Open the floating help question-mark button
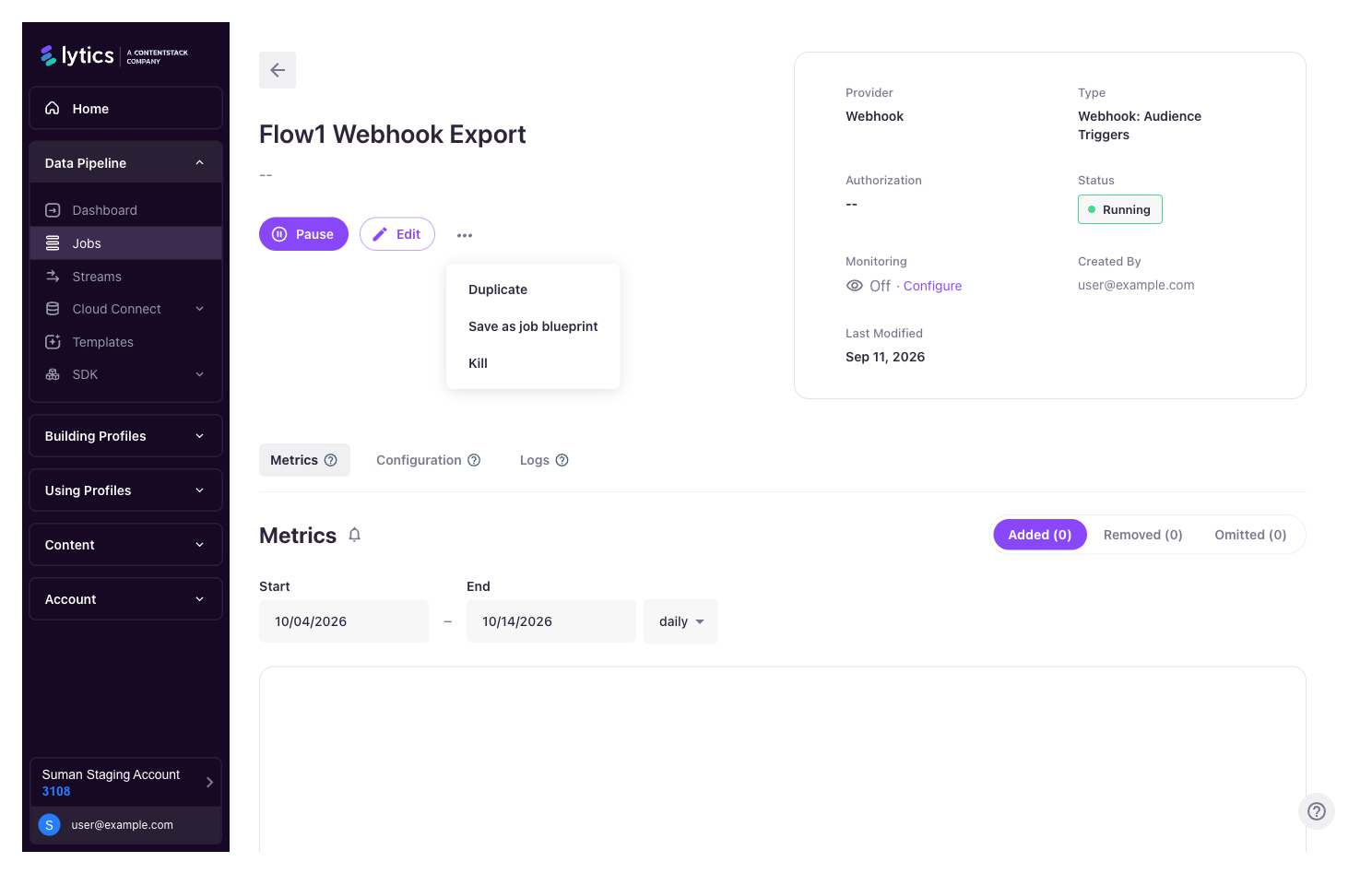Image resolution: width=1372 pixels, height=874 pixels. tap(1317, 811)
